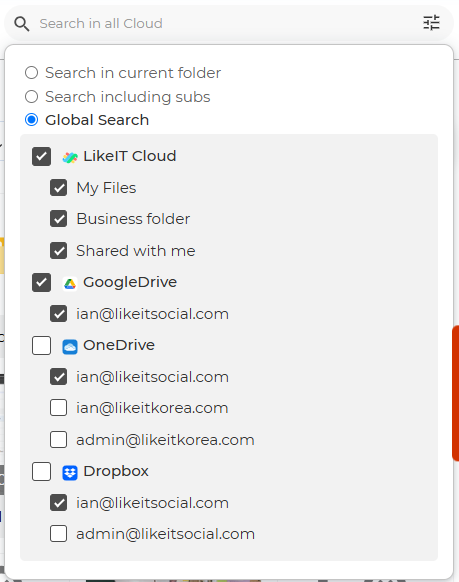Image resolution: width=459 pixels, height=582 pixels.
Task: Uncheck the GoogleDrive checkbox
Action: click(42, 282)
